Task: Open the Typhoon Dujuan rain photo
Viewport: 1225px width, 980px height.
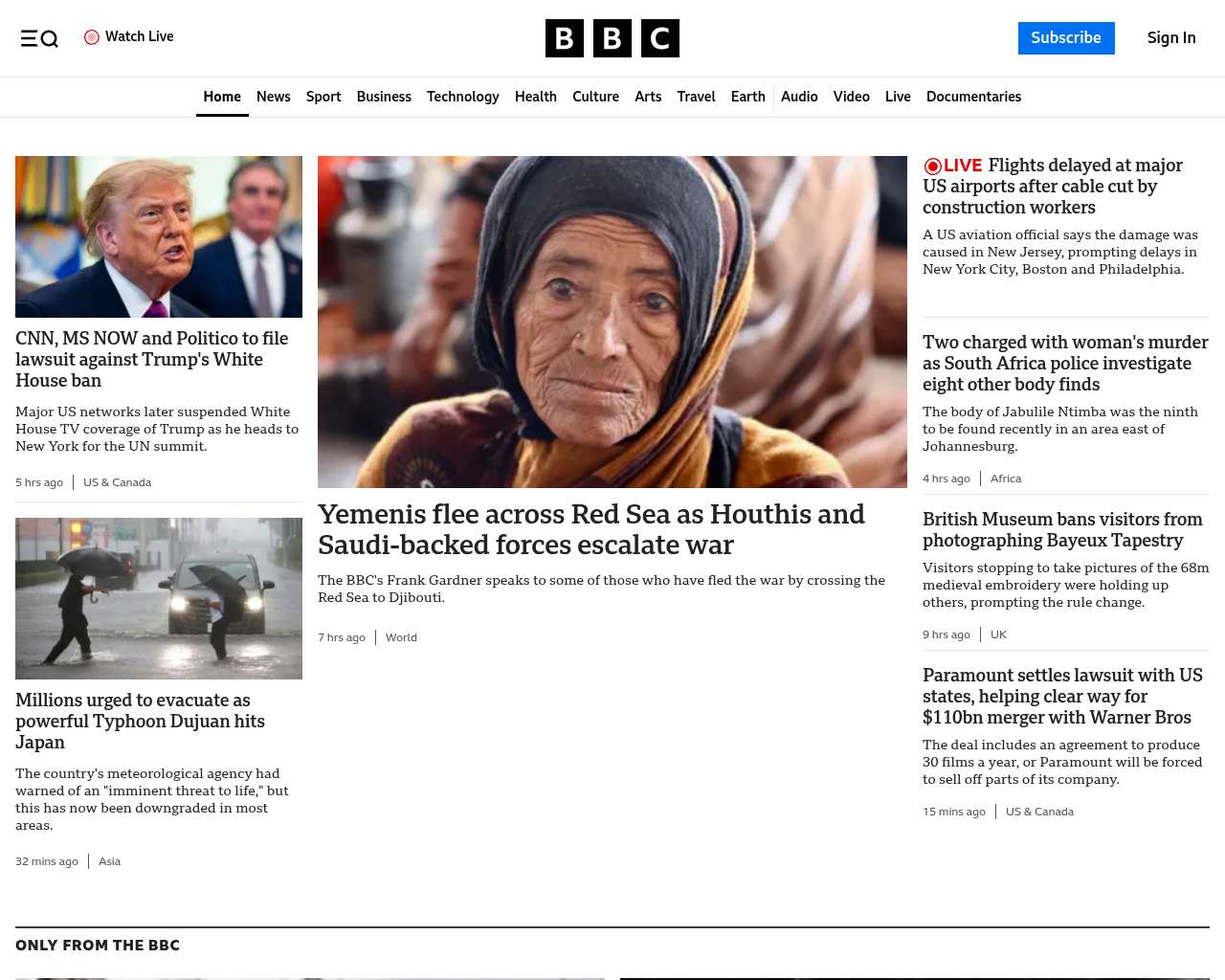Action: coord(159,598)
